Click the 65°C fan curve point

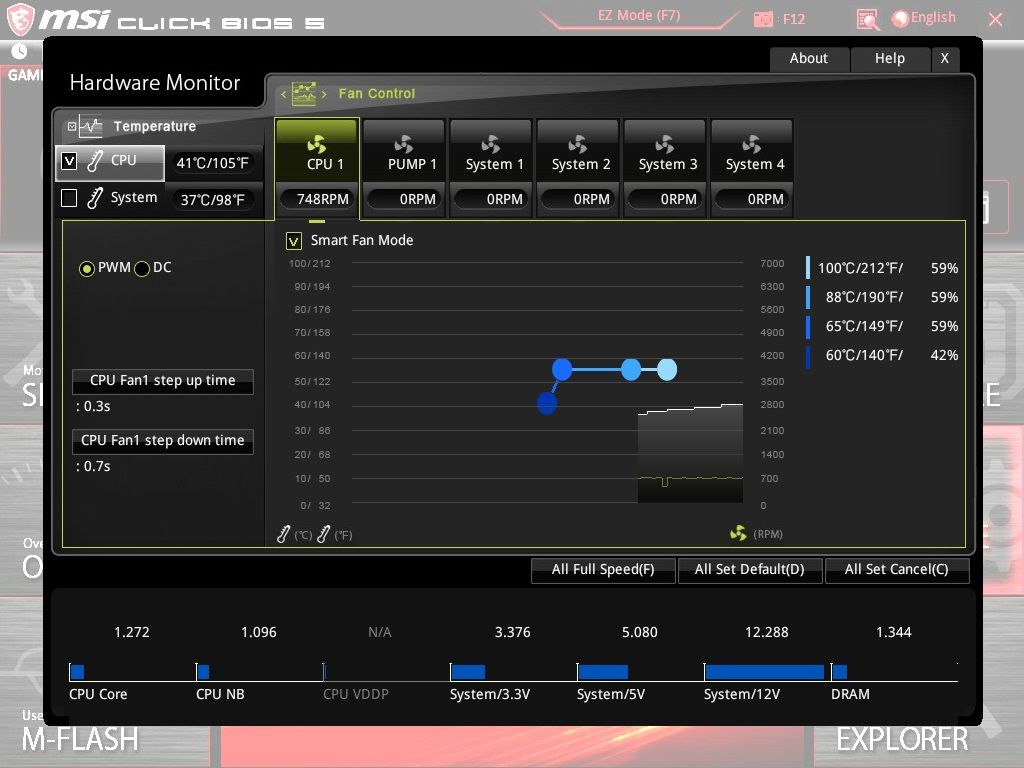tap(562, 370)
